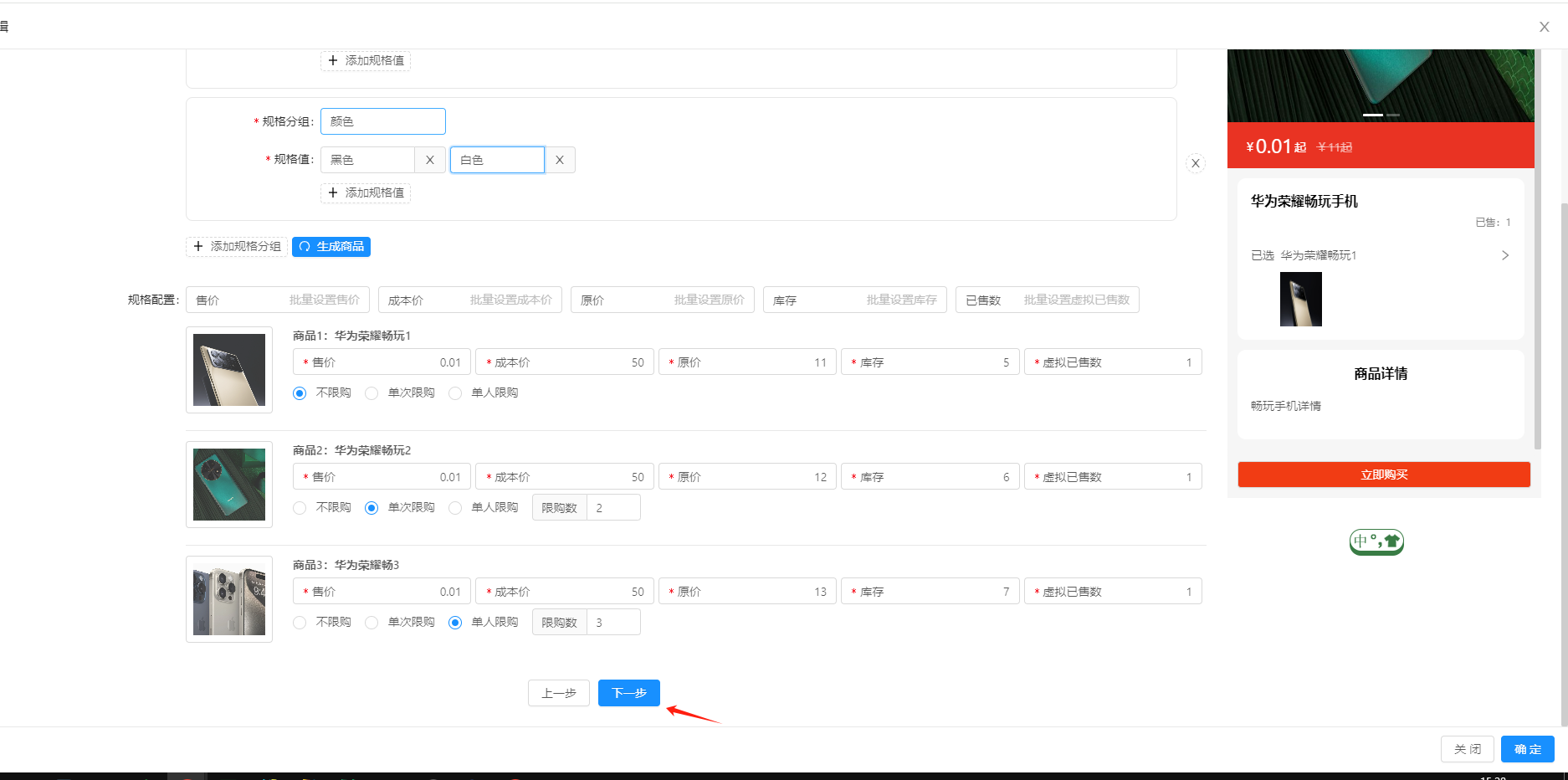Click the 添加规格值 button at the top of the form
The height and width of the screenshot is (780, 1568).
tap(366, 60)
